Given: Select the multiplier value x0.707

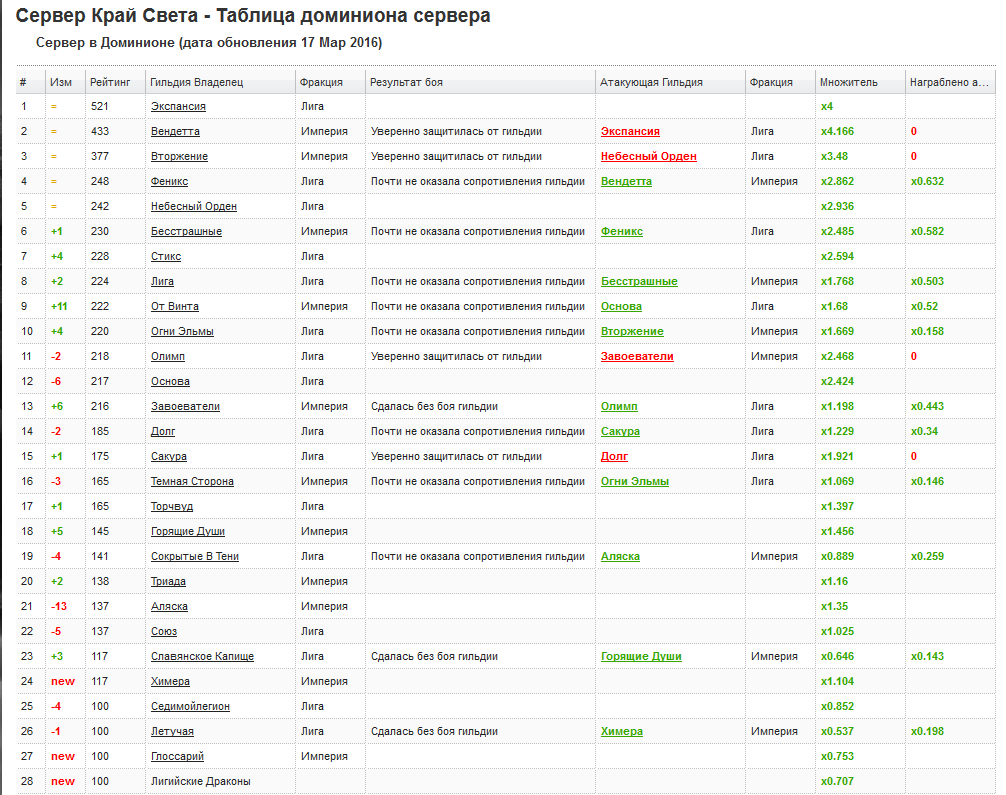Looking at the screenshot, I should 837,782.
